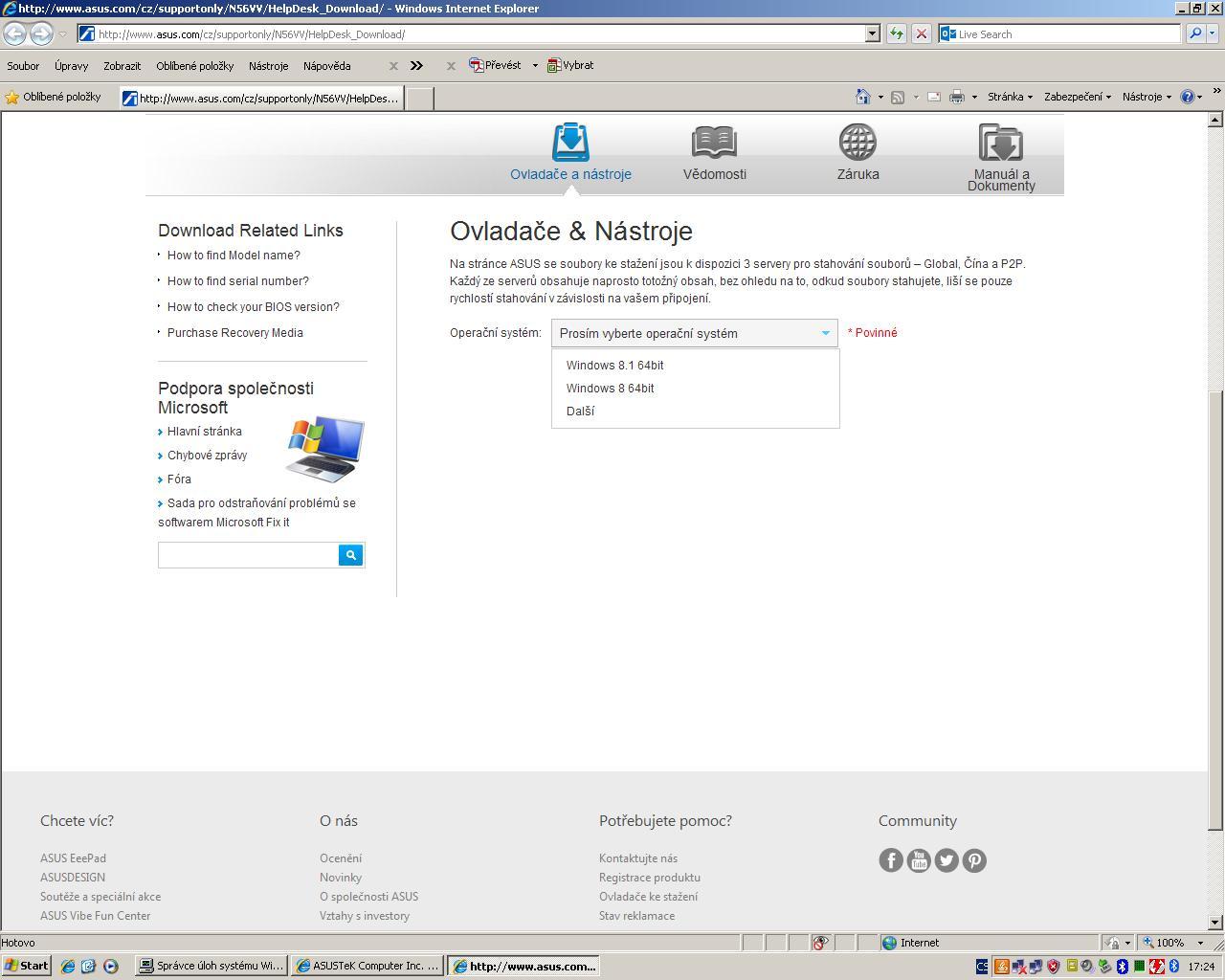The width and height of the screenshot is (1225, 980).
Task: Select the asus.com HelpDesk browser tab
Action: [x=261, y=98]
